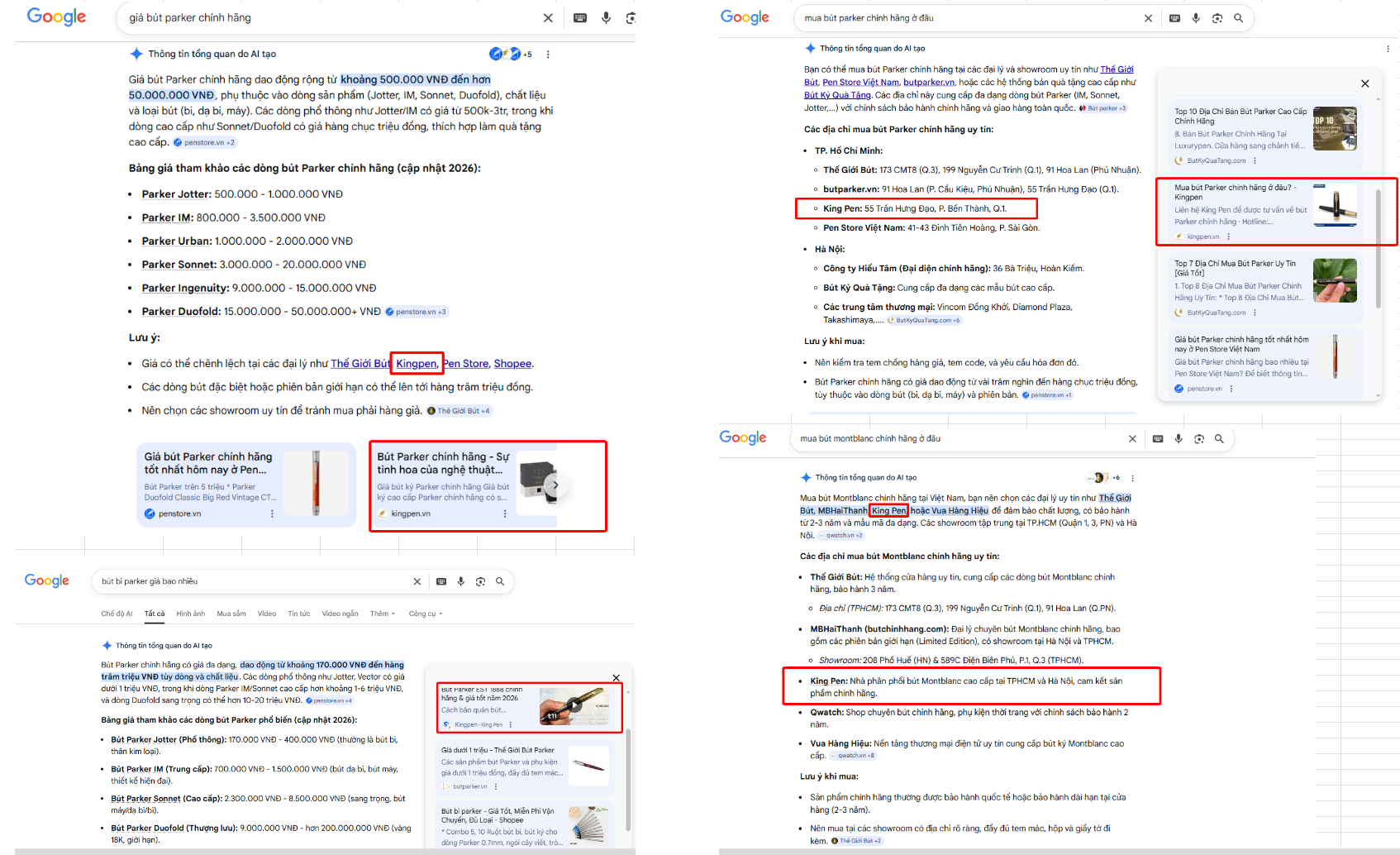Image resolution: width=1400 pixels, height=855 pixels.
Task: Clear the 'mua bút parker chính hãng ở đâu' query
Action: pyautogui.click(x=1148, y=18)
